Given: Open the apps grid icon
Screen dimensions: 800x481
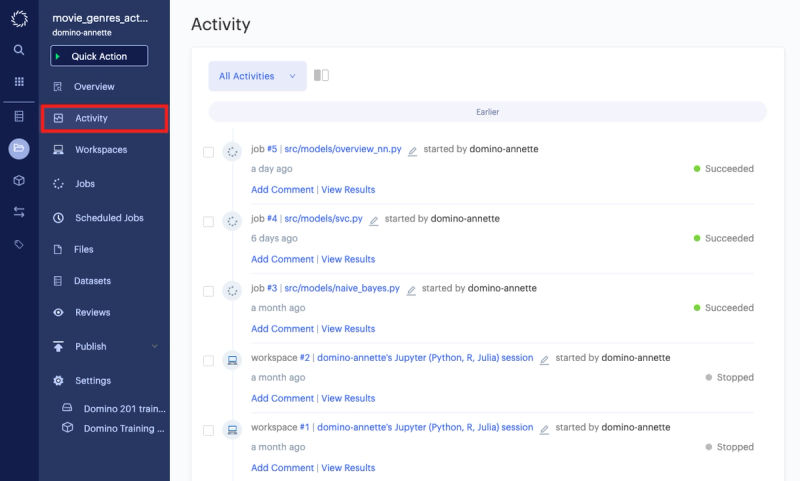Looking at the screenshot, I should tap(19, 82).
